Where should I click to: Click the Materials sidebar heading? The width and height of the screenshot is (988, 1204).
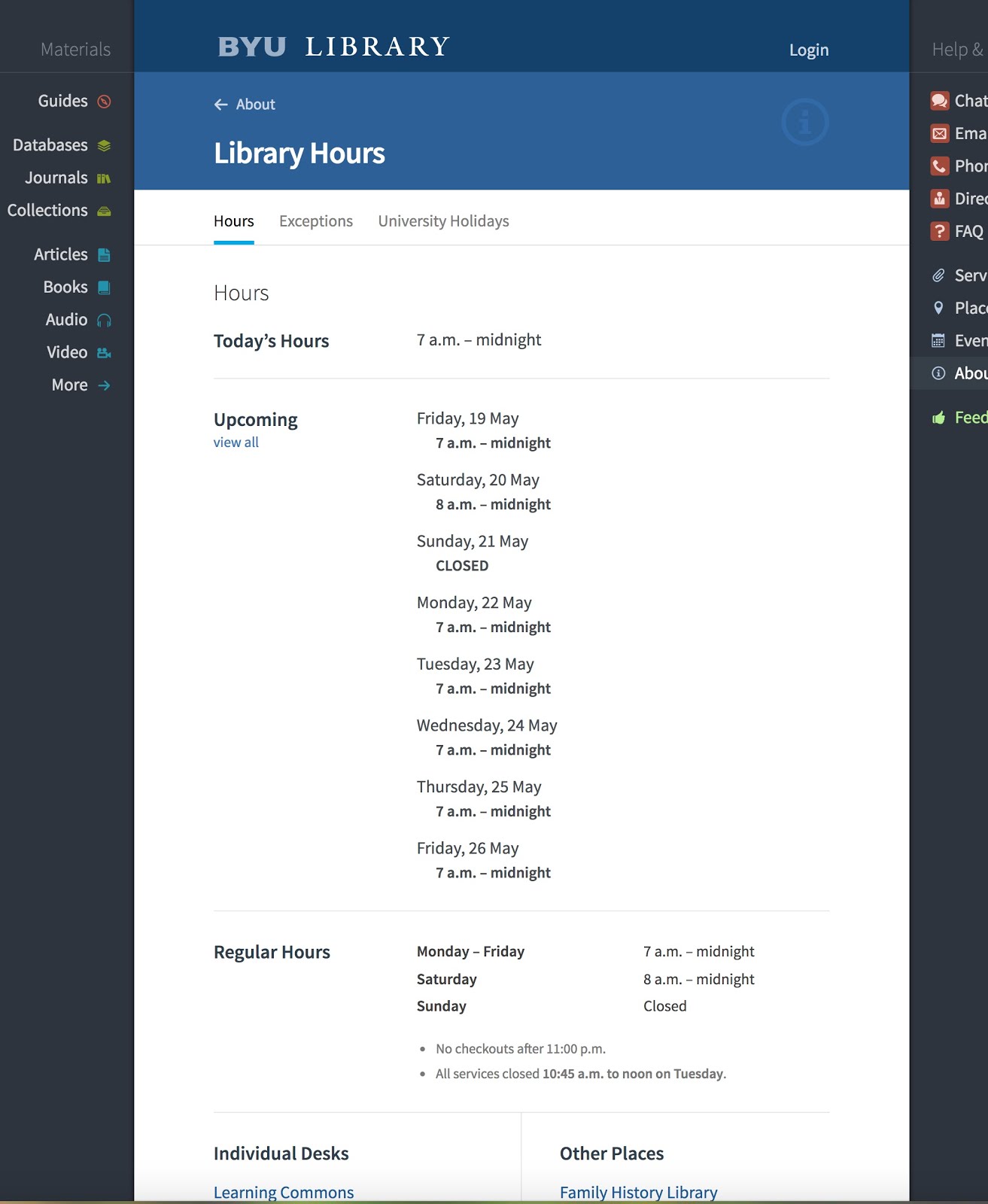click(x=76, y=50)
